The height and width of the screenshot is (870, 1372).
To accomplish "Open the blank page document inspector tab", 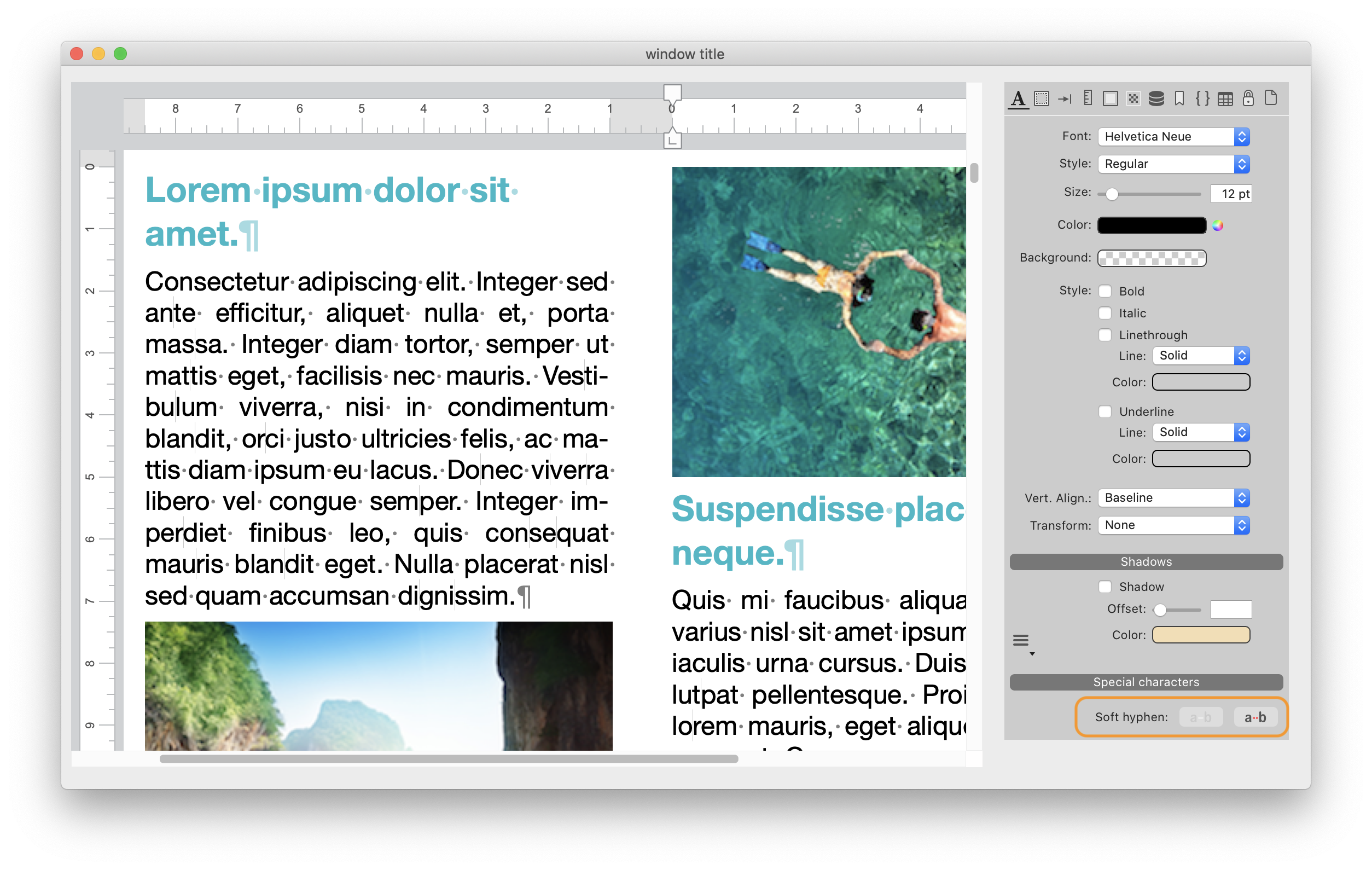I will [1271, 98].
